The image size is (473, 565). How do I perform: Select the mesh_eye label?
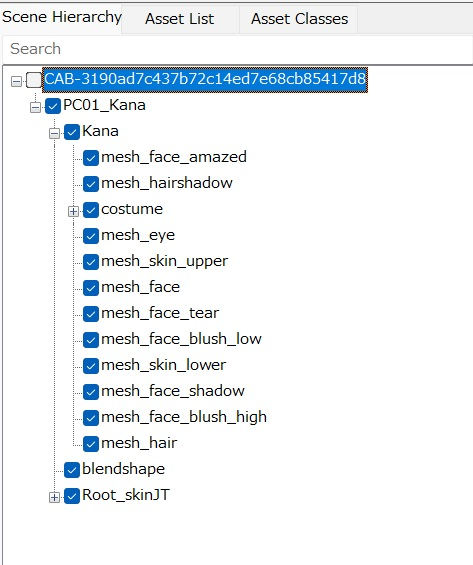click(138, 235)
